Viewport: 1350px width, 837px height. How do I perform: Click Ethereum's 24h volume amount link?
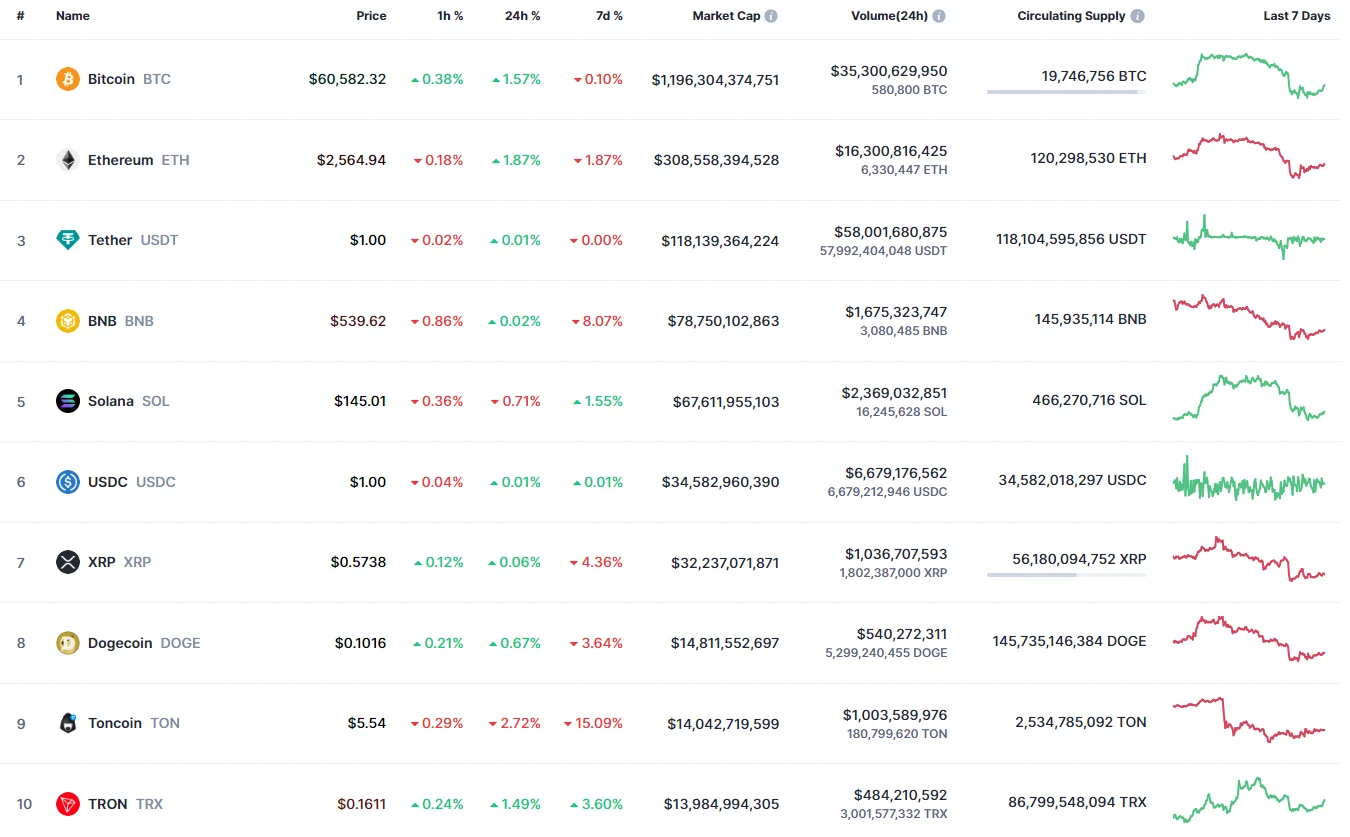coord(890,151)
